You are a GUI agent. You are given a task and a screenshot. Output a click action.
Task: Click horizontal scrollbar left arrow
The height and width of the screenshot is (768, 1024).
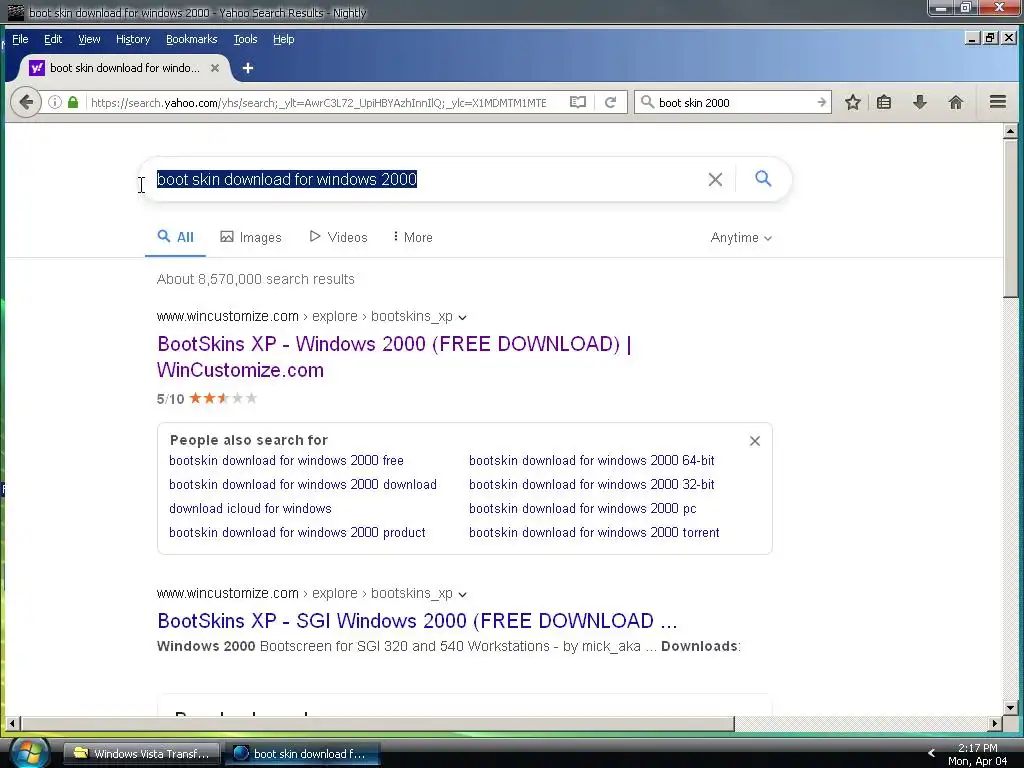click(x=12, y=723)
